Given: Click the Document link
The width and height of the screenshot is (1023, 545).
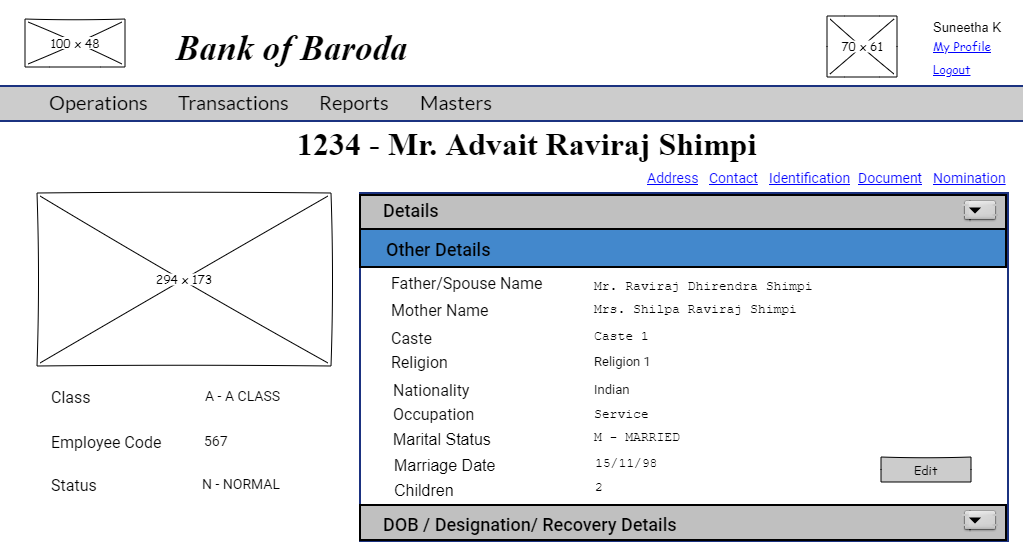Looking at the screenshot, I should click(x=889, y=178).
